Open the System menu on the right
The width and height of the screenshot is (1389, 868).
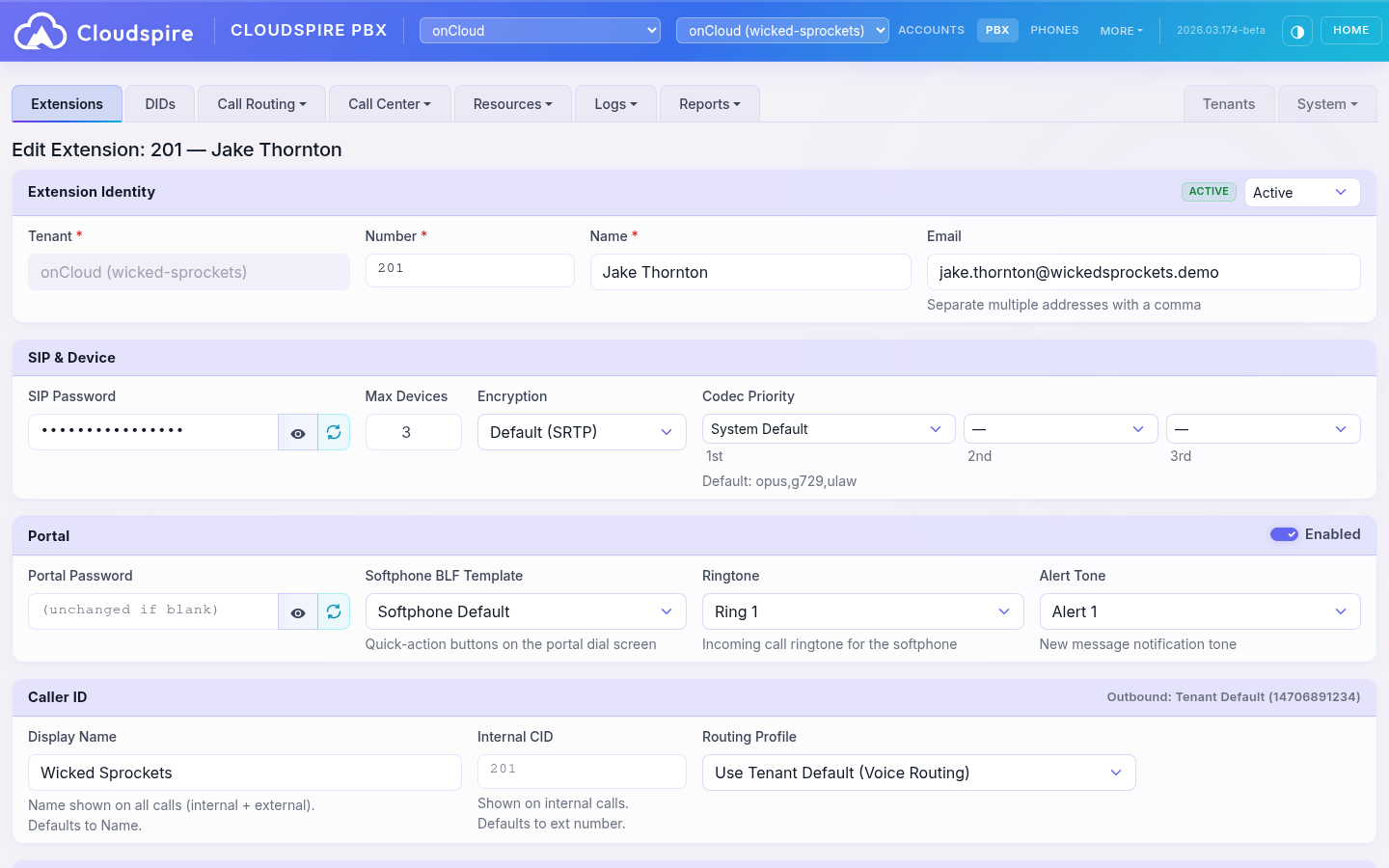tap(1326, 103)
